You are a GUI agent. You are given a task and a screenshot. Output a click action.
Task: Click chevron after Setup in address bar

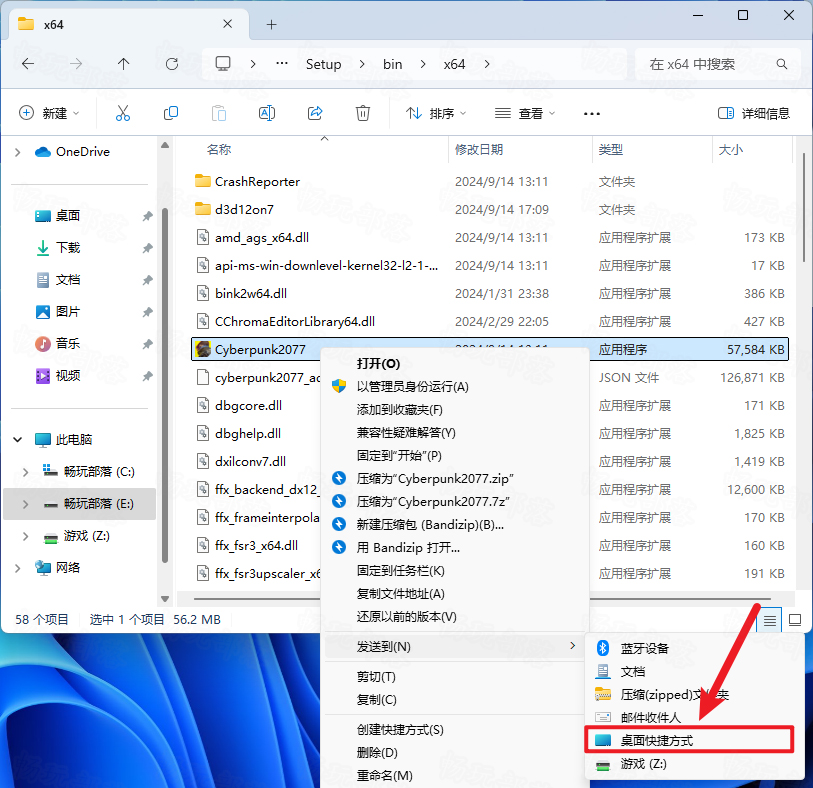pyautogui.click(x=362, y=64)
